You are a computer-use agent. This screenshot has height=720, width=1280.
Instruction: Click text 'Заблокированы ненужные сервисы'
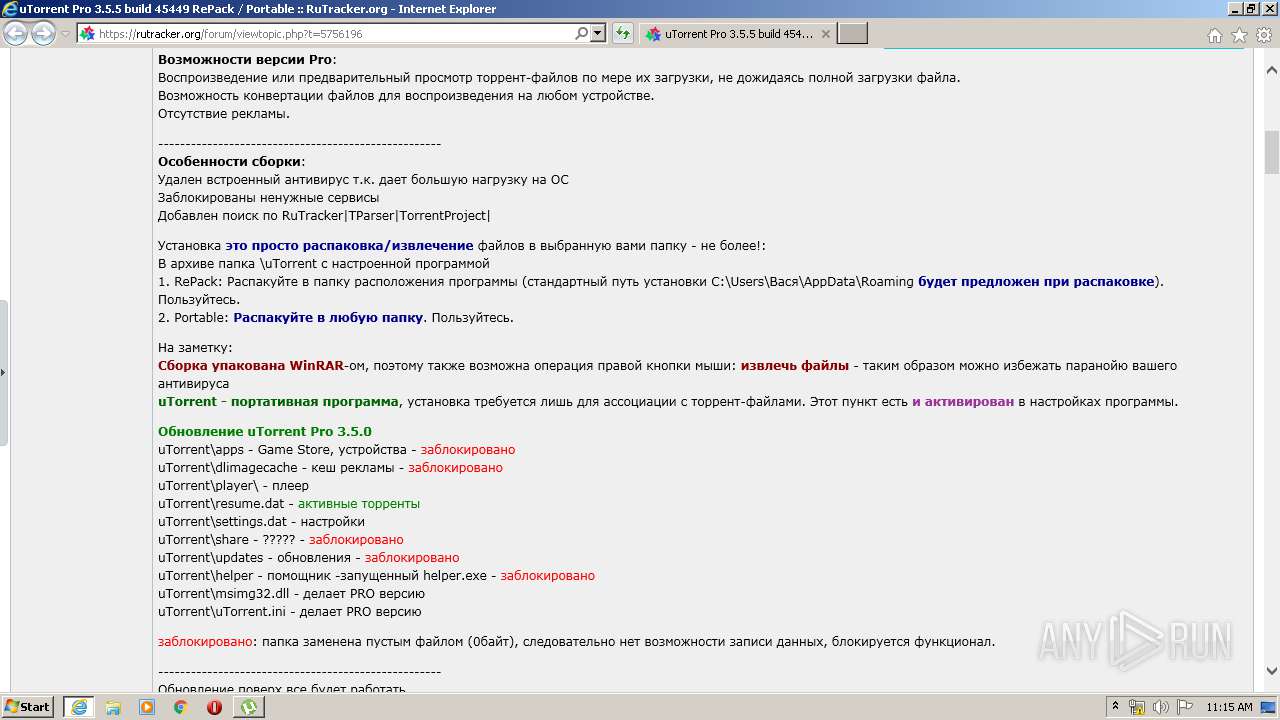click(x=268, y=198)
